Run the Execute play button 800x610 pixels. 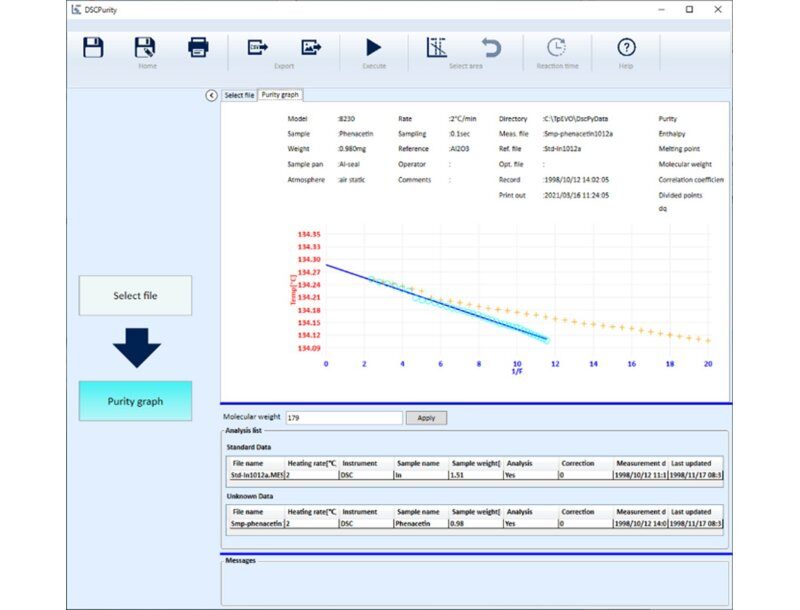tap(373, 47)
